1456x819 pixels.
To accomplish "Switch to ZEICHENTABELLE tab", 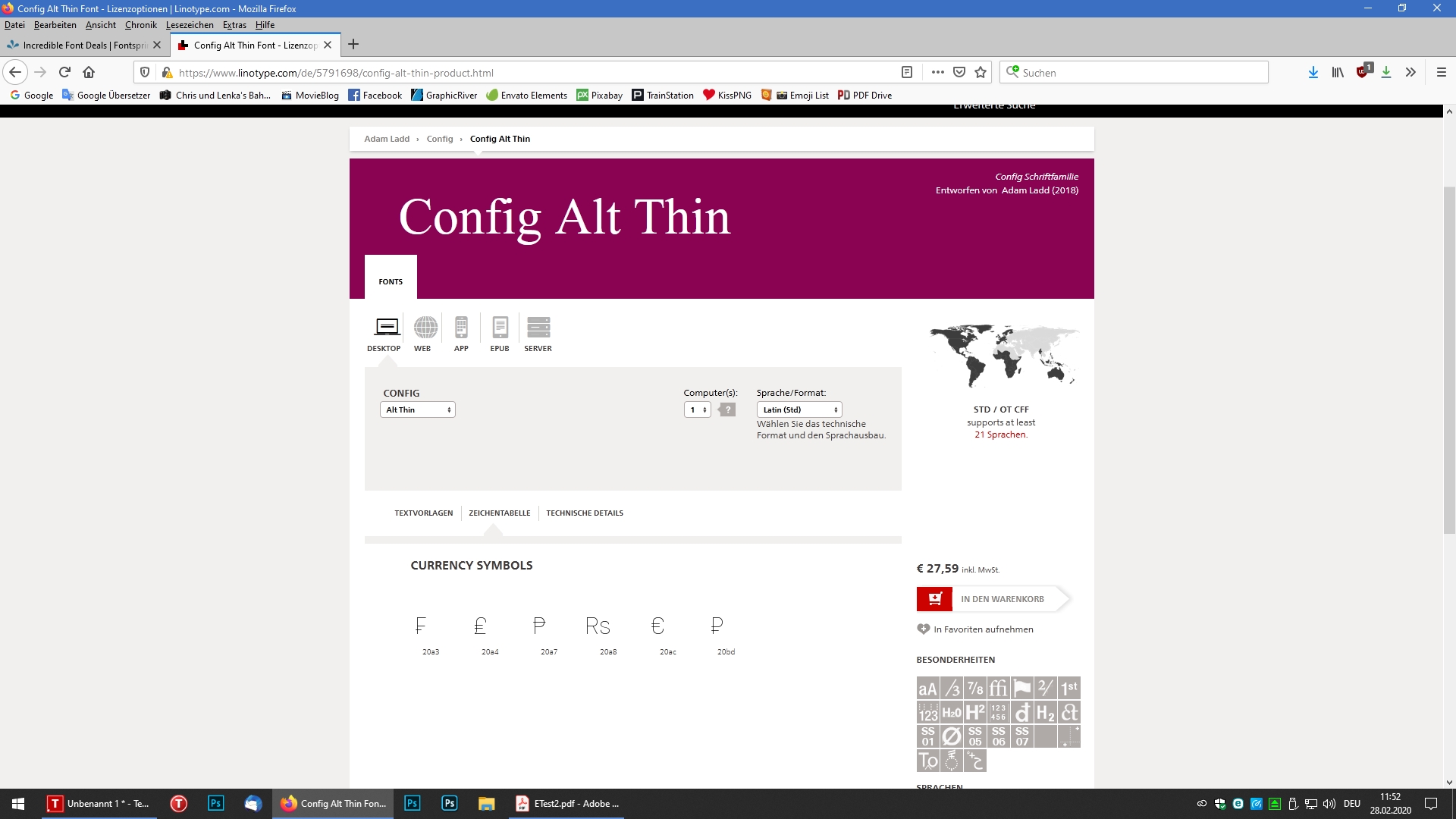I will click(499, 512).
